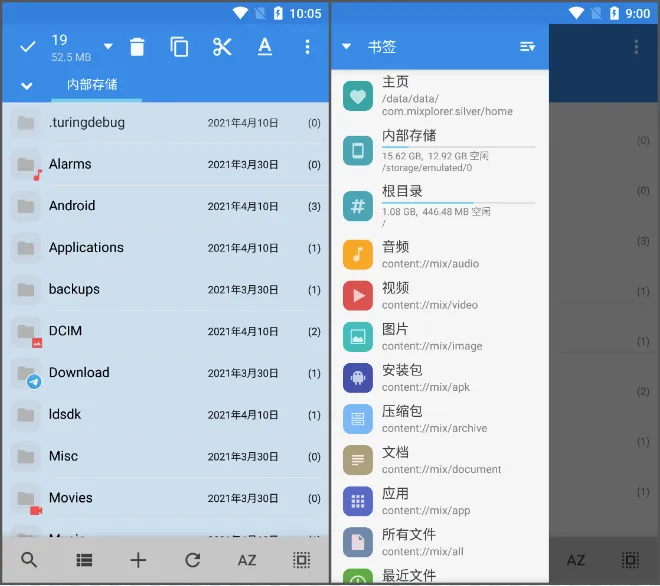Open 压缩包 archive category
660x586 pixels.
tap(440, 419)
